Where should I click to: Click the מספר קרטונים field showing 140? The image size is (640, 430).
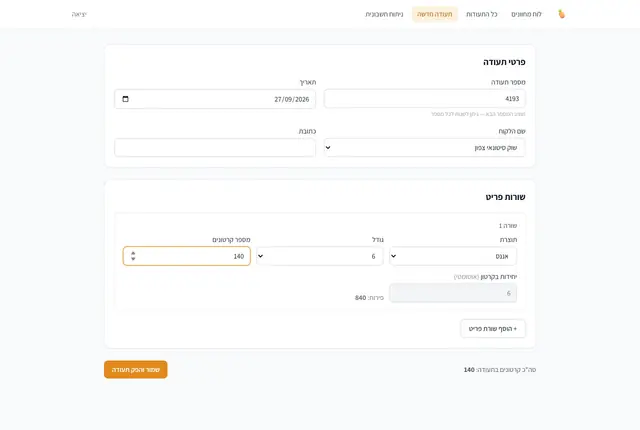pos(187,256)
